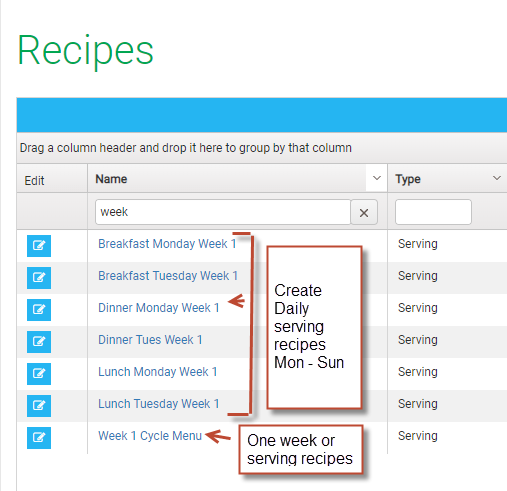
Task: Open the Breakfast Monday Week 1 link
Action: point(167,244)
